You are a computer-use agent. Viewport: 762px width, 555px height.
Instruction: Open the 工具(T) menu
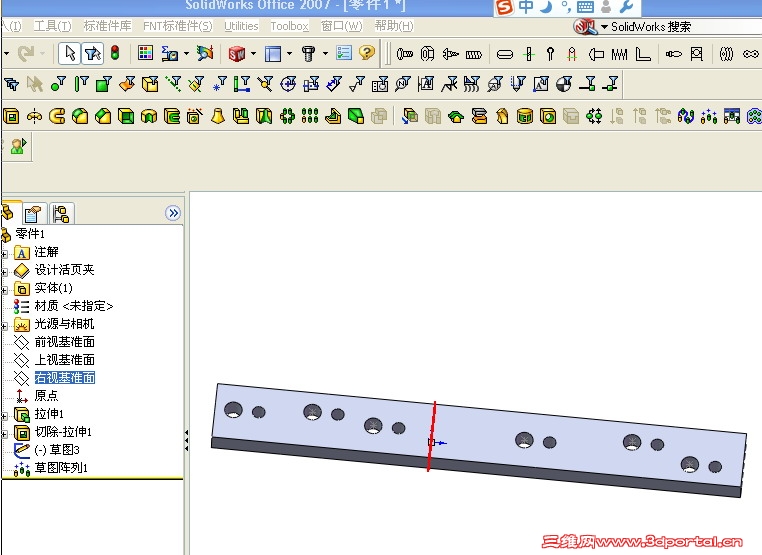[52, 26]
